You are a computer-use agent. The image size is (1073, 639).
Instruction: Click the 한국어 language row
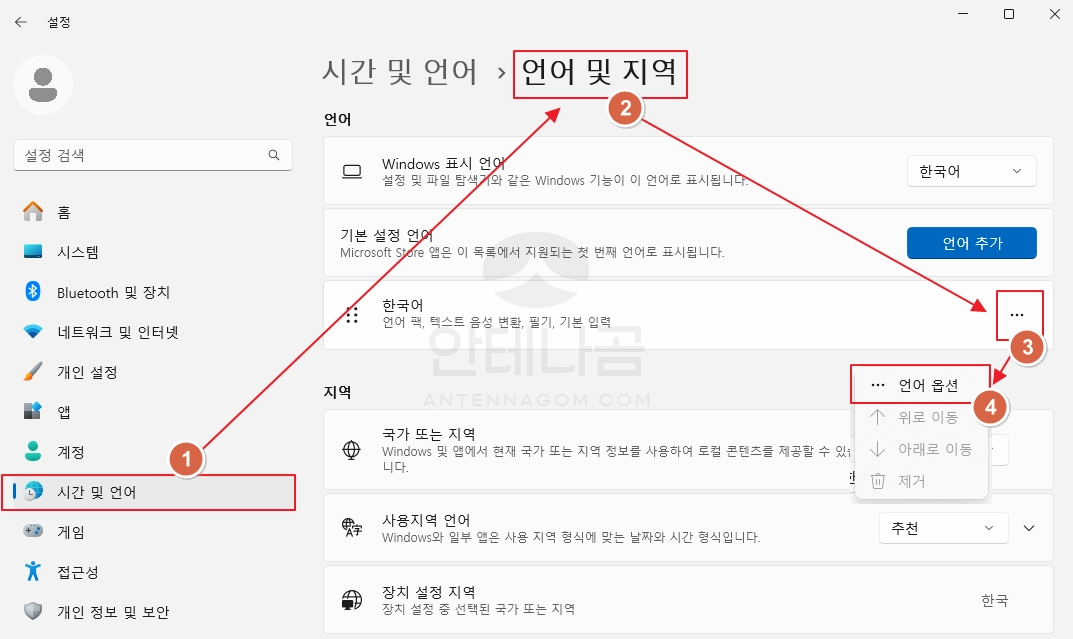coord(688,315)
